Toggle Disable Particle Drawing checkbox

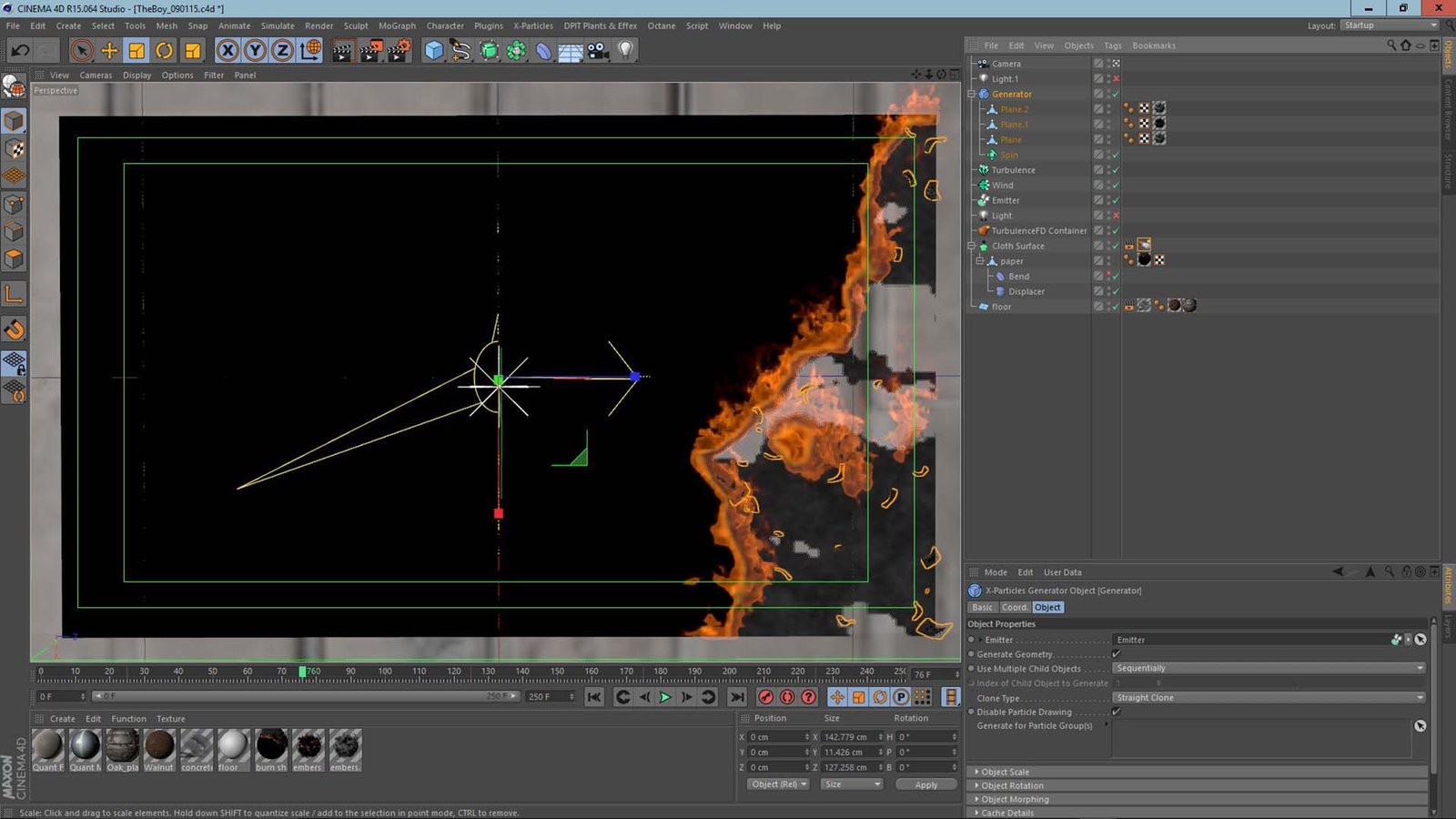pyautogui.click(x=1117, y=712)
